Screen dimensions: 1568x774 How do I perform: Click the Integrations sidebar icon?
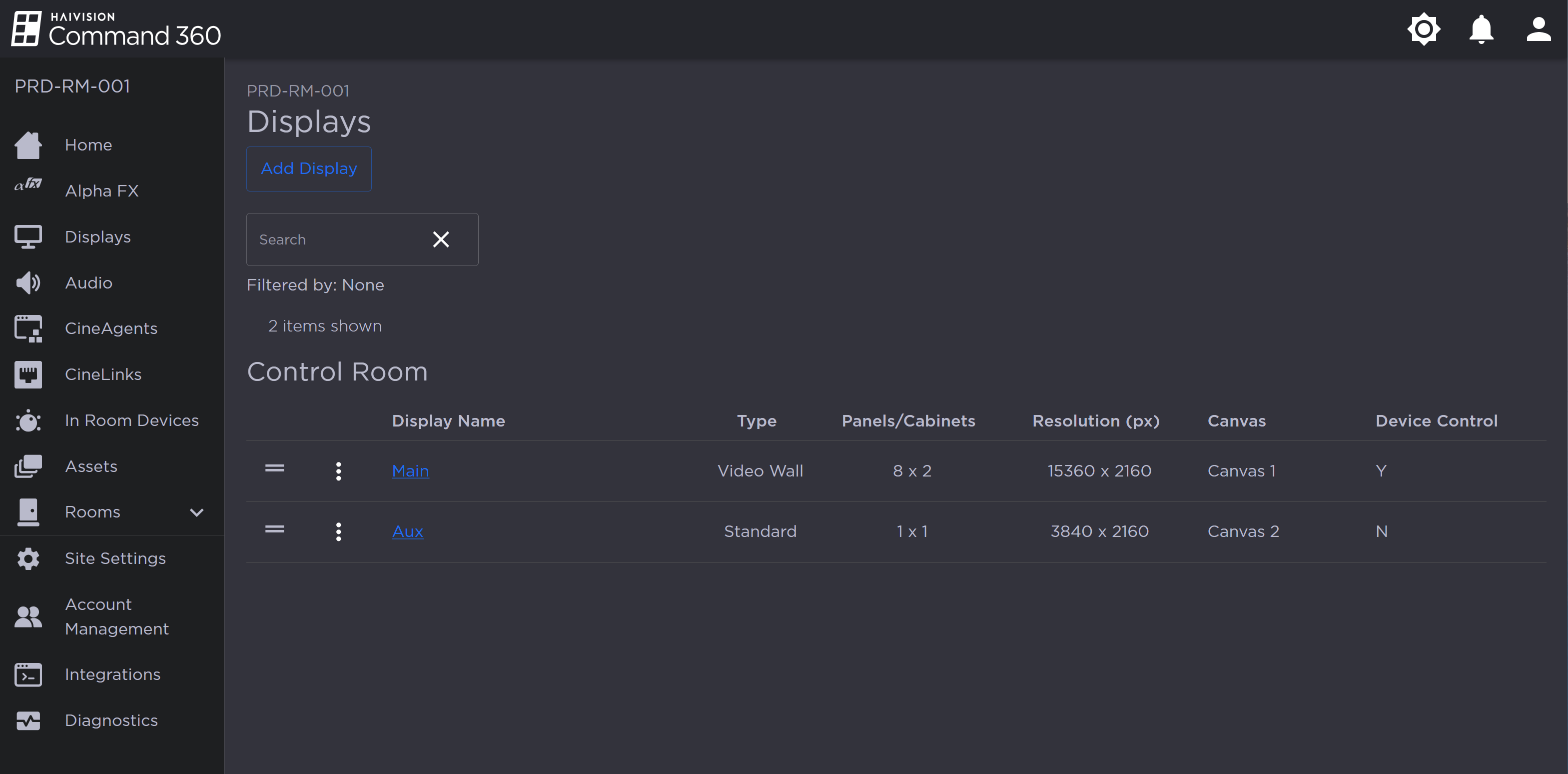[28, 674]
